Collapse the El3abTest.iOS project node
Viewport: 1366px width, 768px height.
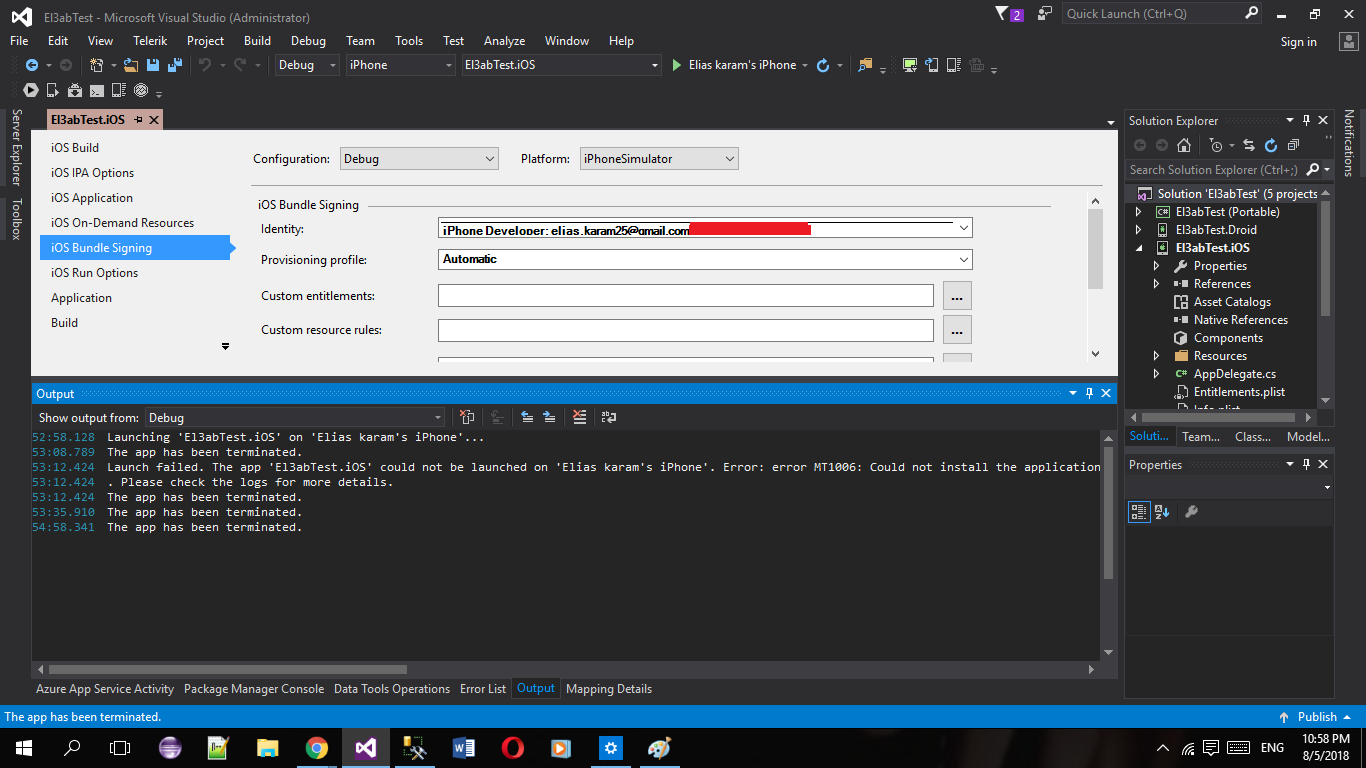[1138, 248]
